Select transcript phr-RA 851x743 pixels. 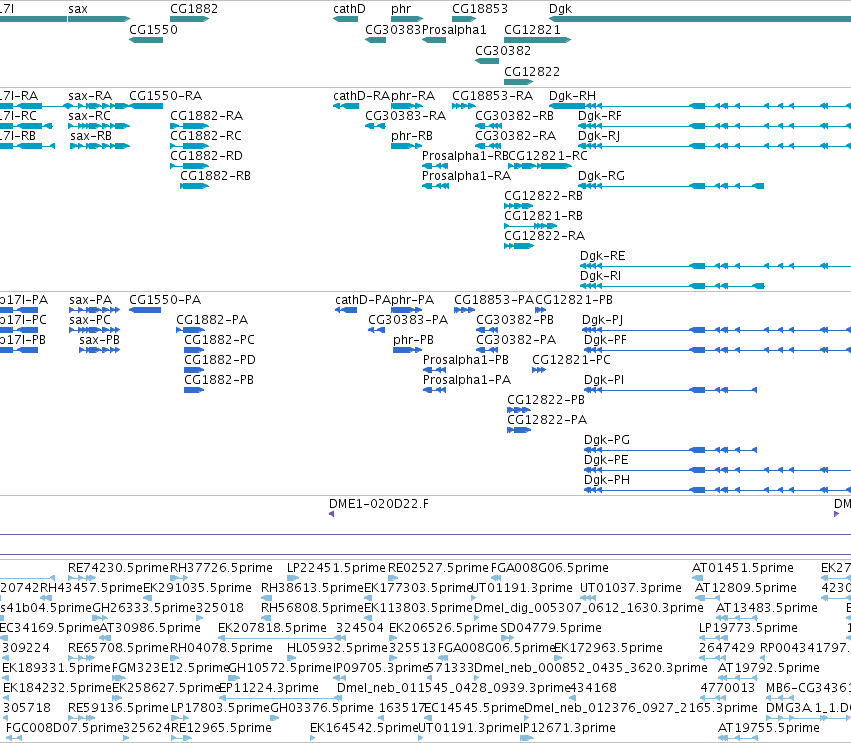coord(412,96)
